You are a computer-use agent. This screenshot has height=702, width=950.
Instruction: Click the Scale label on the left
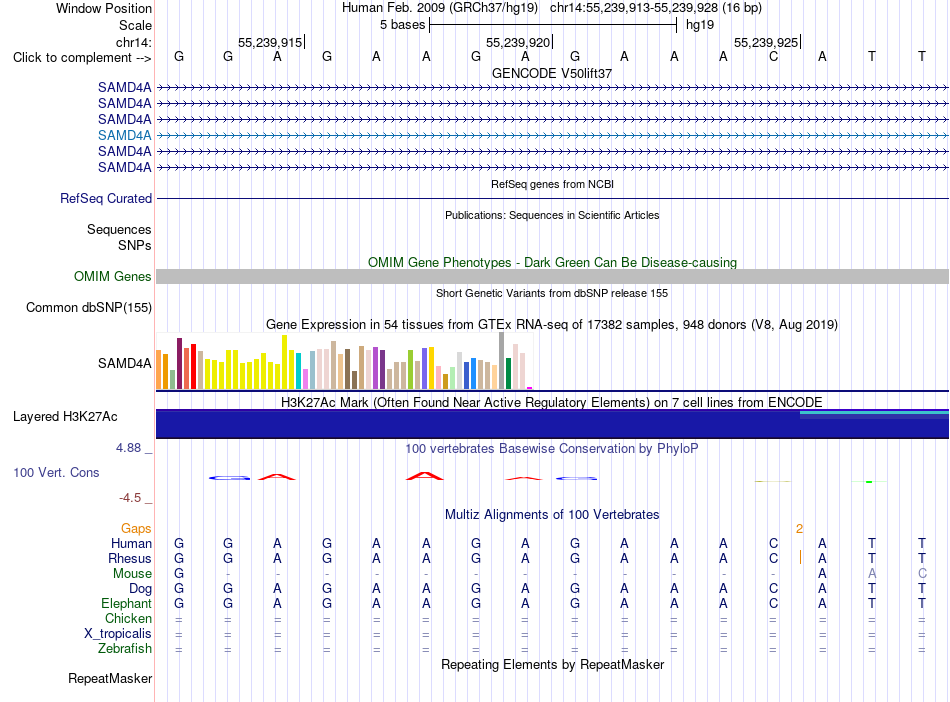[x=135, y=25]
